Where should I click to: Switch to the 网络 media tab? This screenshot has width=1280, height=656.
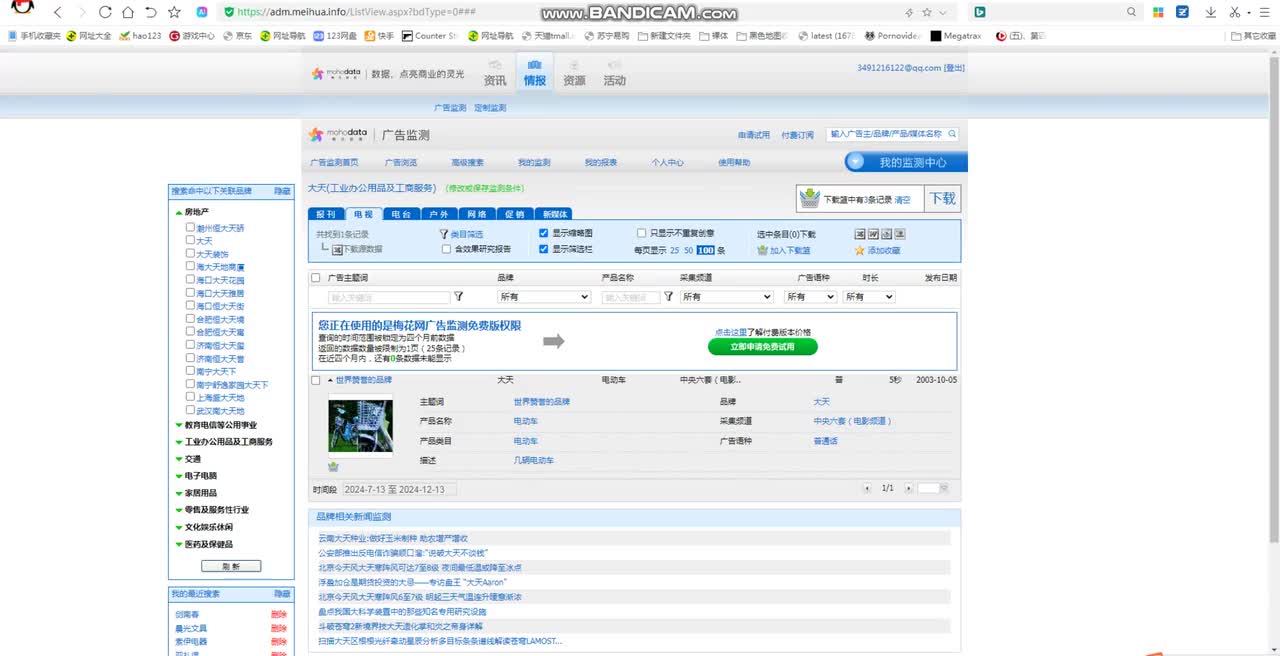[x=477, y=214]
